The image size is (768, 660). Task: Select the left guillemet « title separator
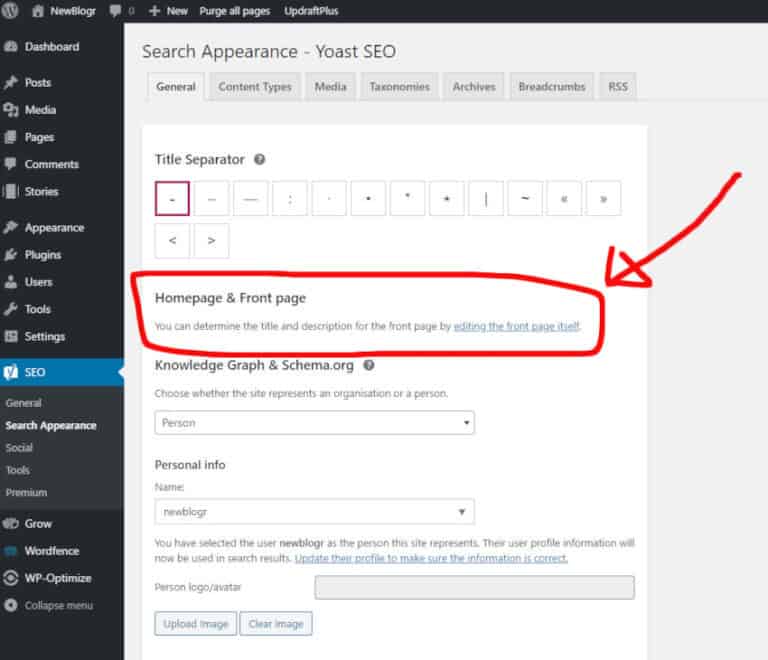[x=564, y=198]
